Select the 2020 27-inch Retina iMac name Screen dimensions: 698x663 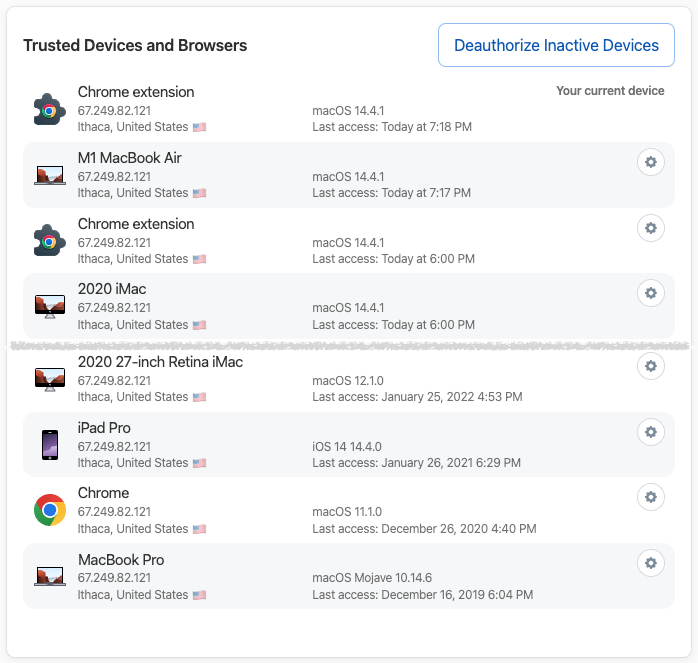click(x=160, y=362)
